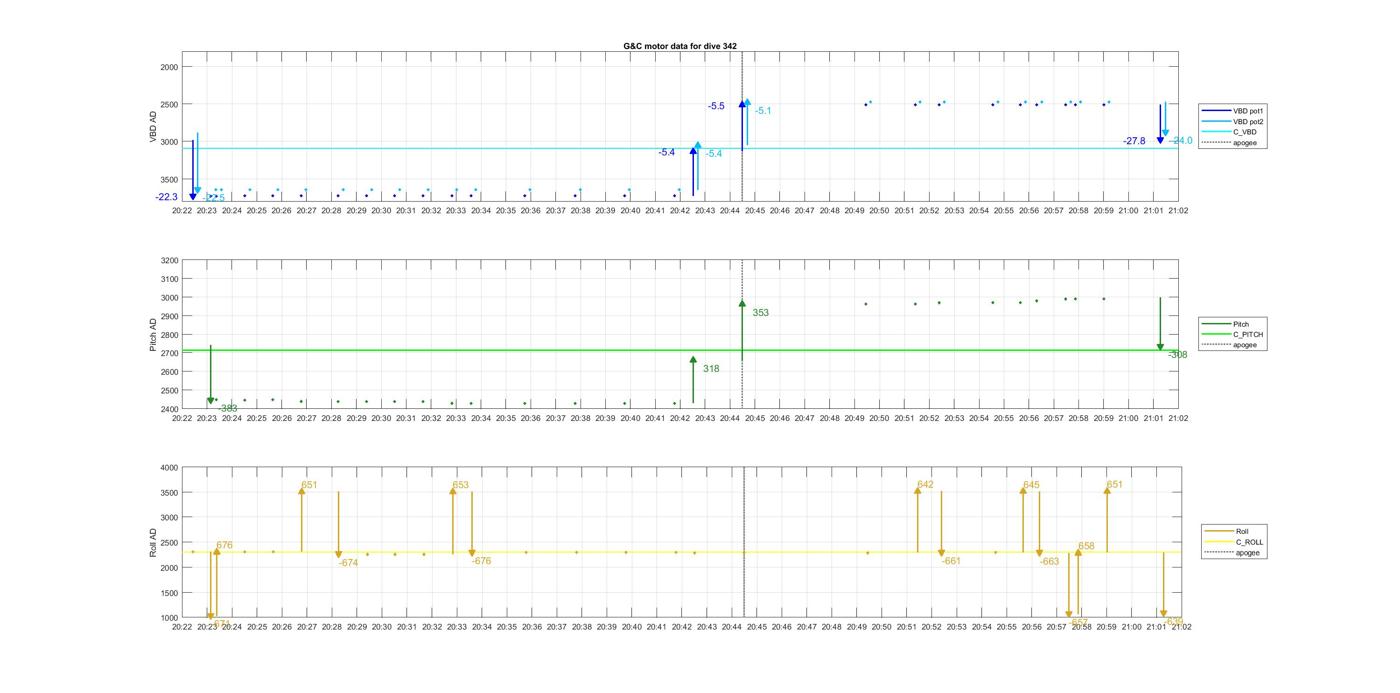The width and height of the screenshot is (1400, 693).
Task: Click the "-663" roll annotation
Action: tap(1049, 562)
